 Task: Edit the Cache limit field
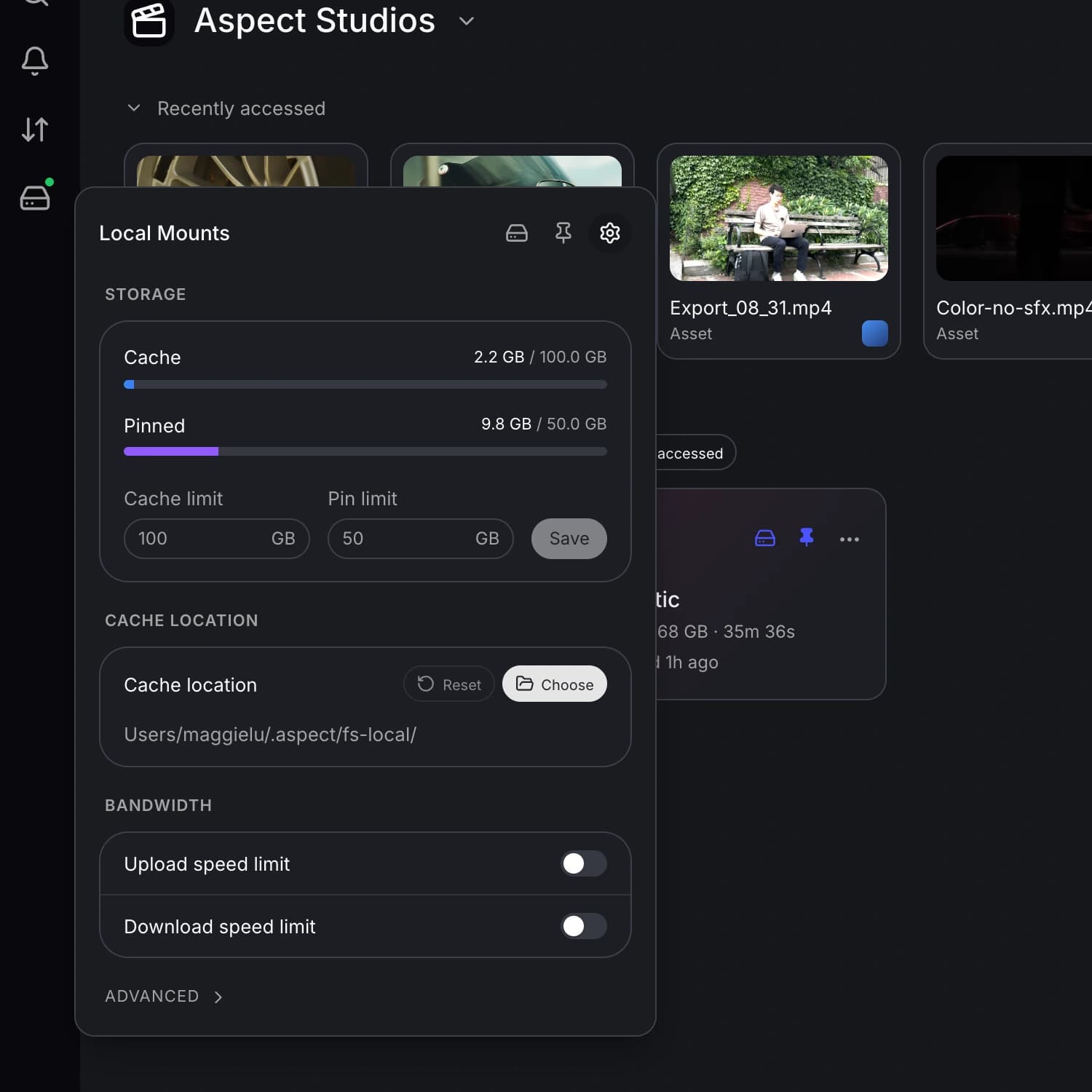pyautogui.click(x=217, y=539)
